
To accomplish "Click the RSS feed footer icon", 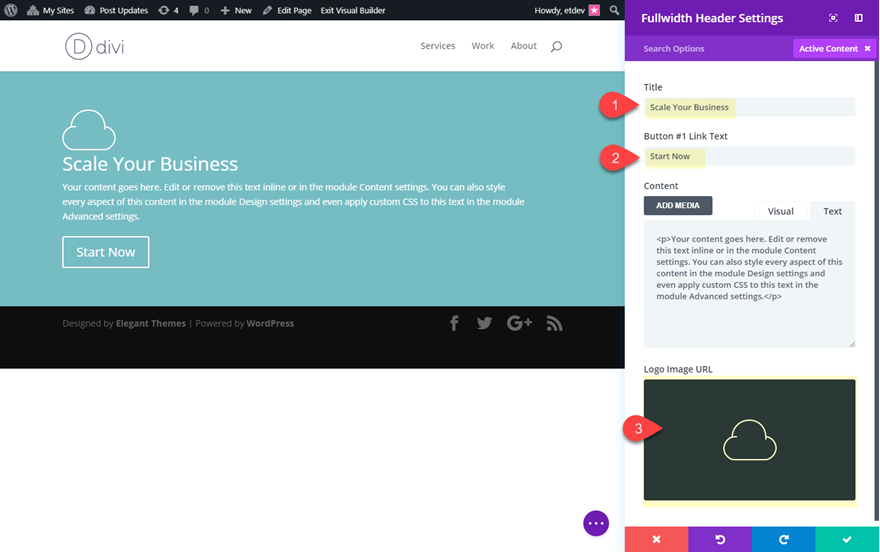I will click(x=554, y=324).
